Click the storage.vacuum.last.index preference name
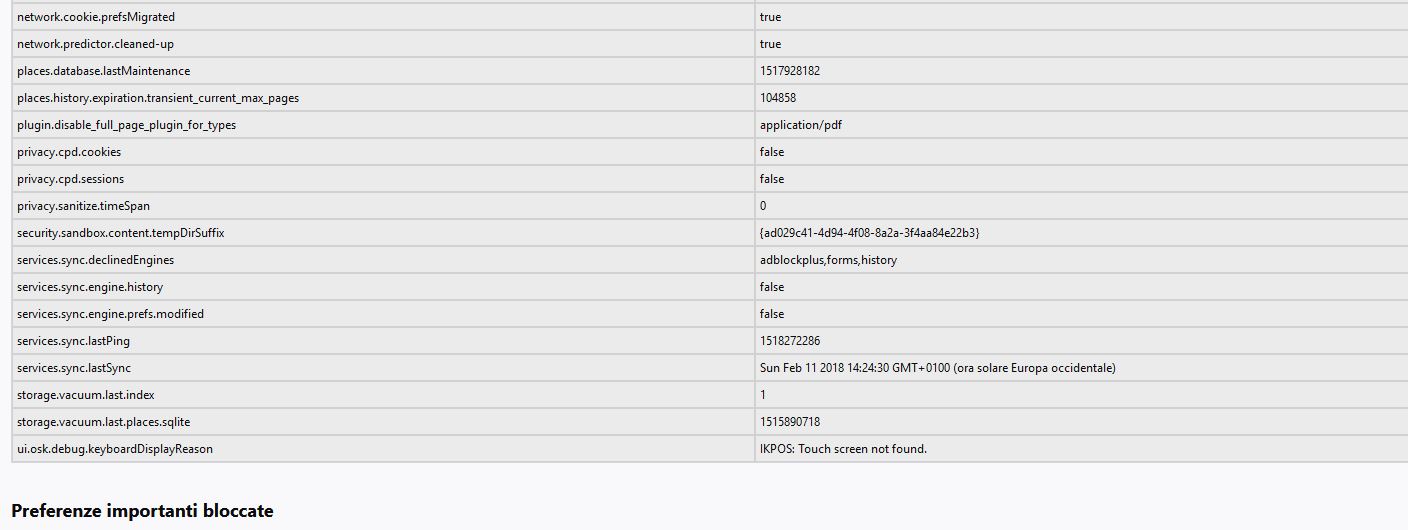The image size is (1408, 530). coord(86,395)
